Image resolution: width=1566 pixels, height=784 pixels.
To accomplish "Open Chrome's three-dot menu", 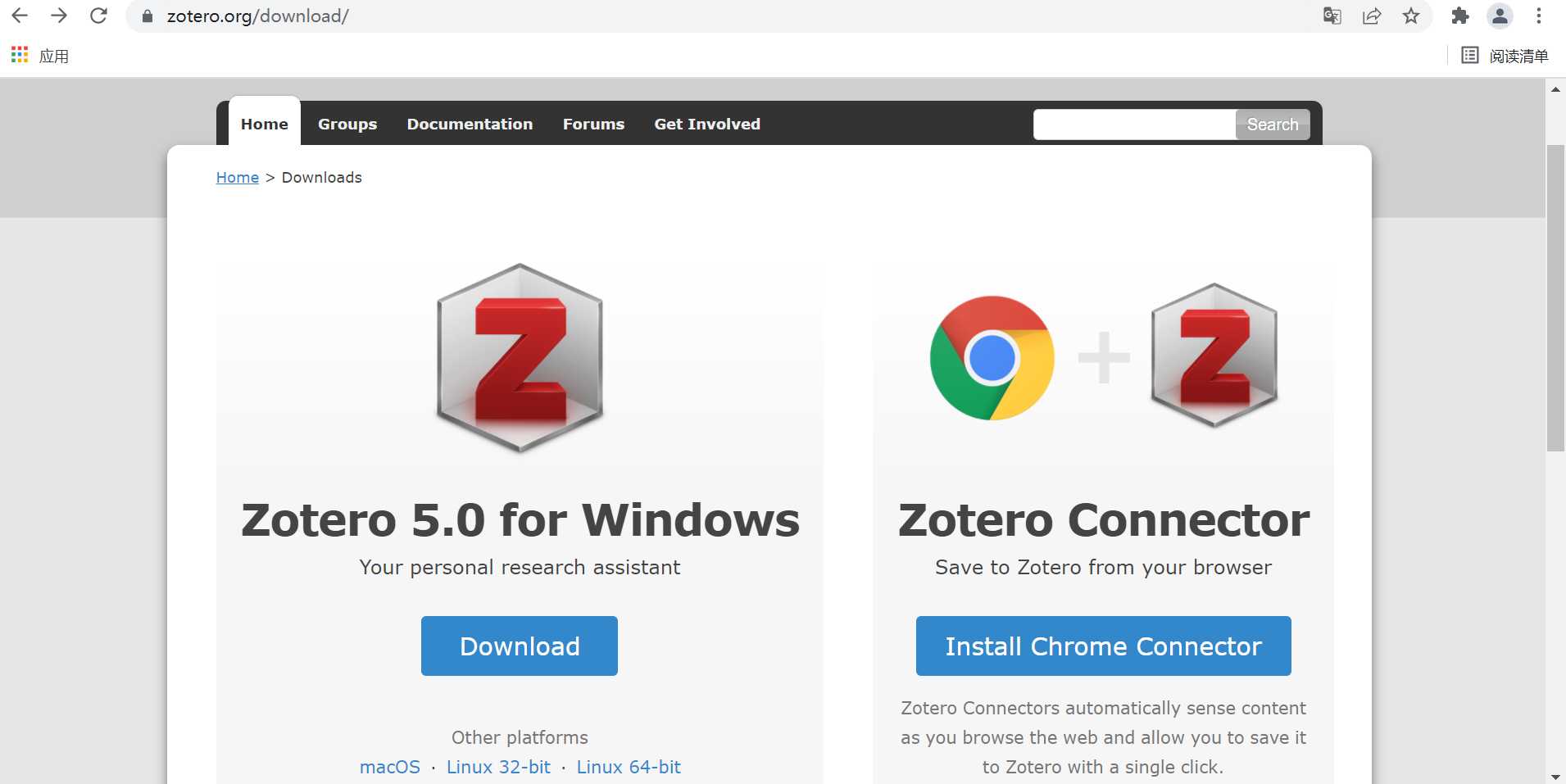I will 1539,16.
